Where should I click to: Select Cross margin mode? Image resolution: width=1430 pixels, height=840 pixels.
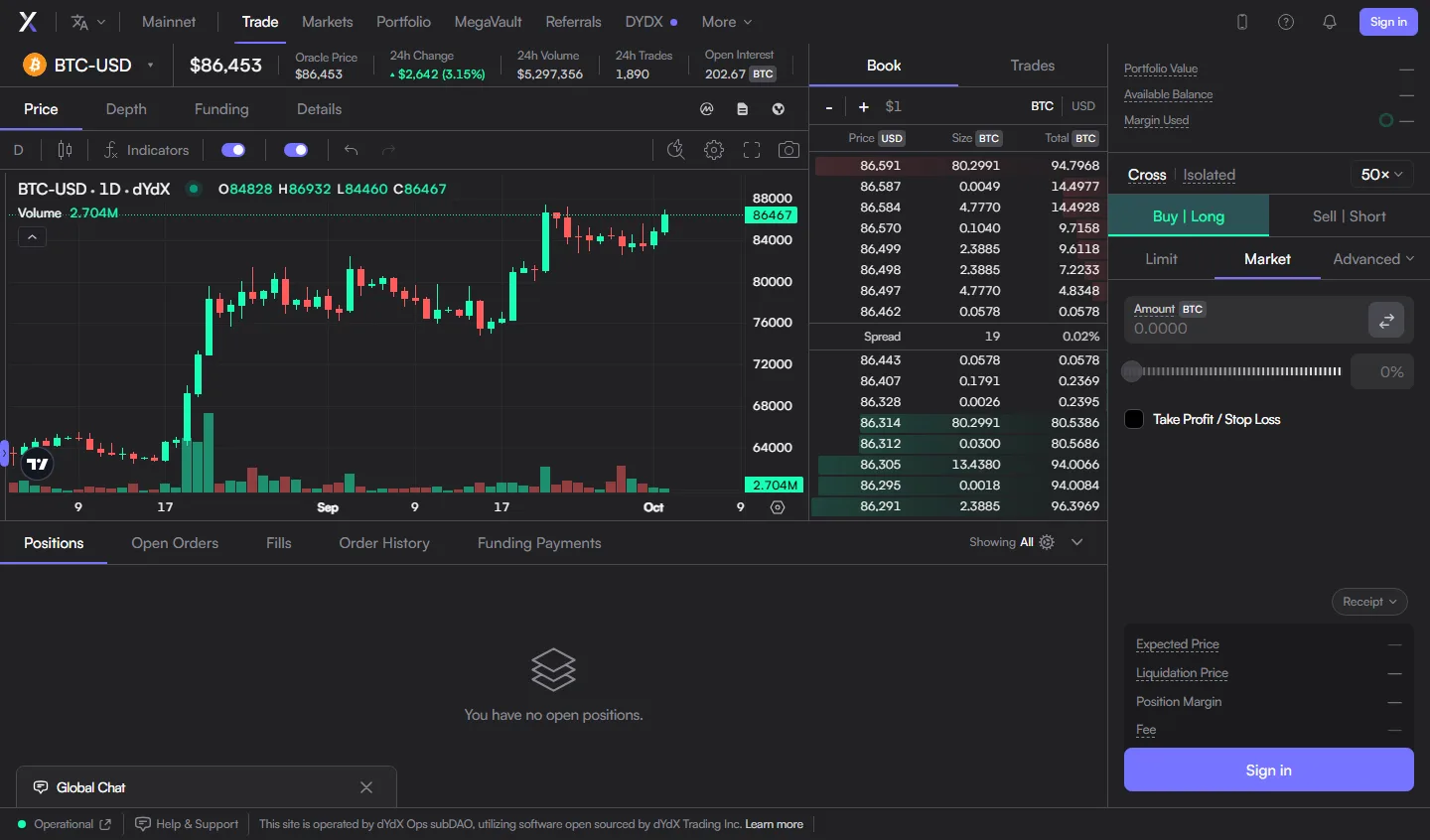click(1147, 175)
